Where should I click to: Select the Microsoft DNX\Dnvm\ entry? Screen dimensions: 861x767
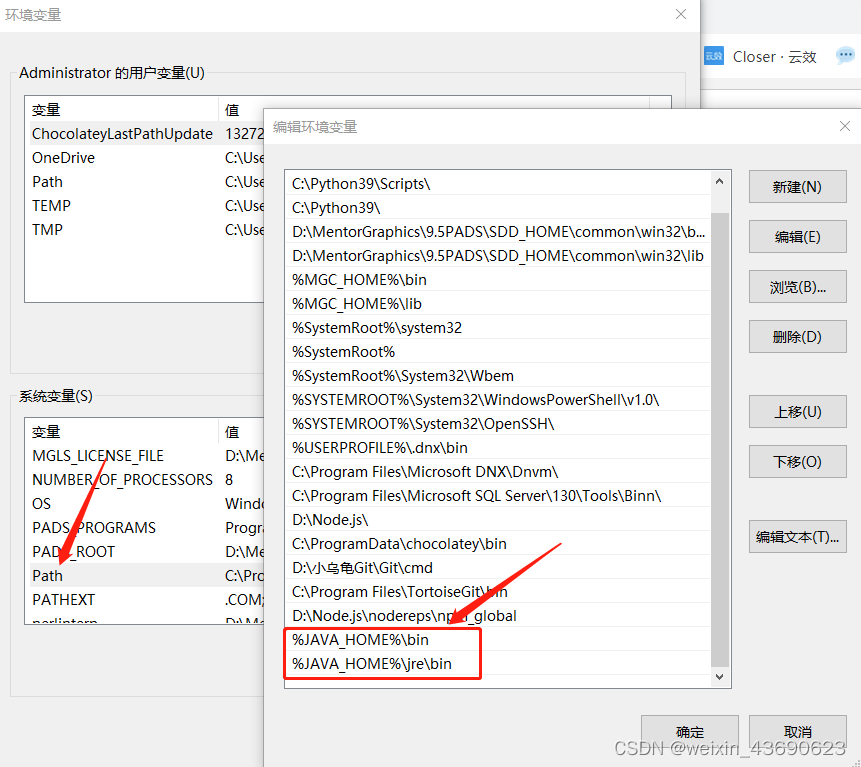point(498,472)
